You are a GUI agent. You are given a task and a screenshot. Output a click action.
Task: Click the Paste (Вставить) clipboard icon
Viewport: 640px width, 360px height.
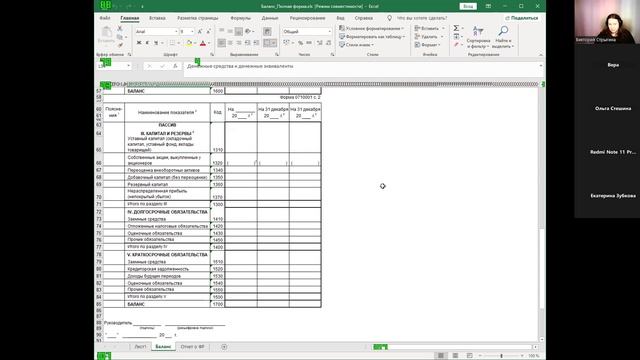(107, 35)
